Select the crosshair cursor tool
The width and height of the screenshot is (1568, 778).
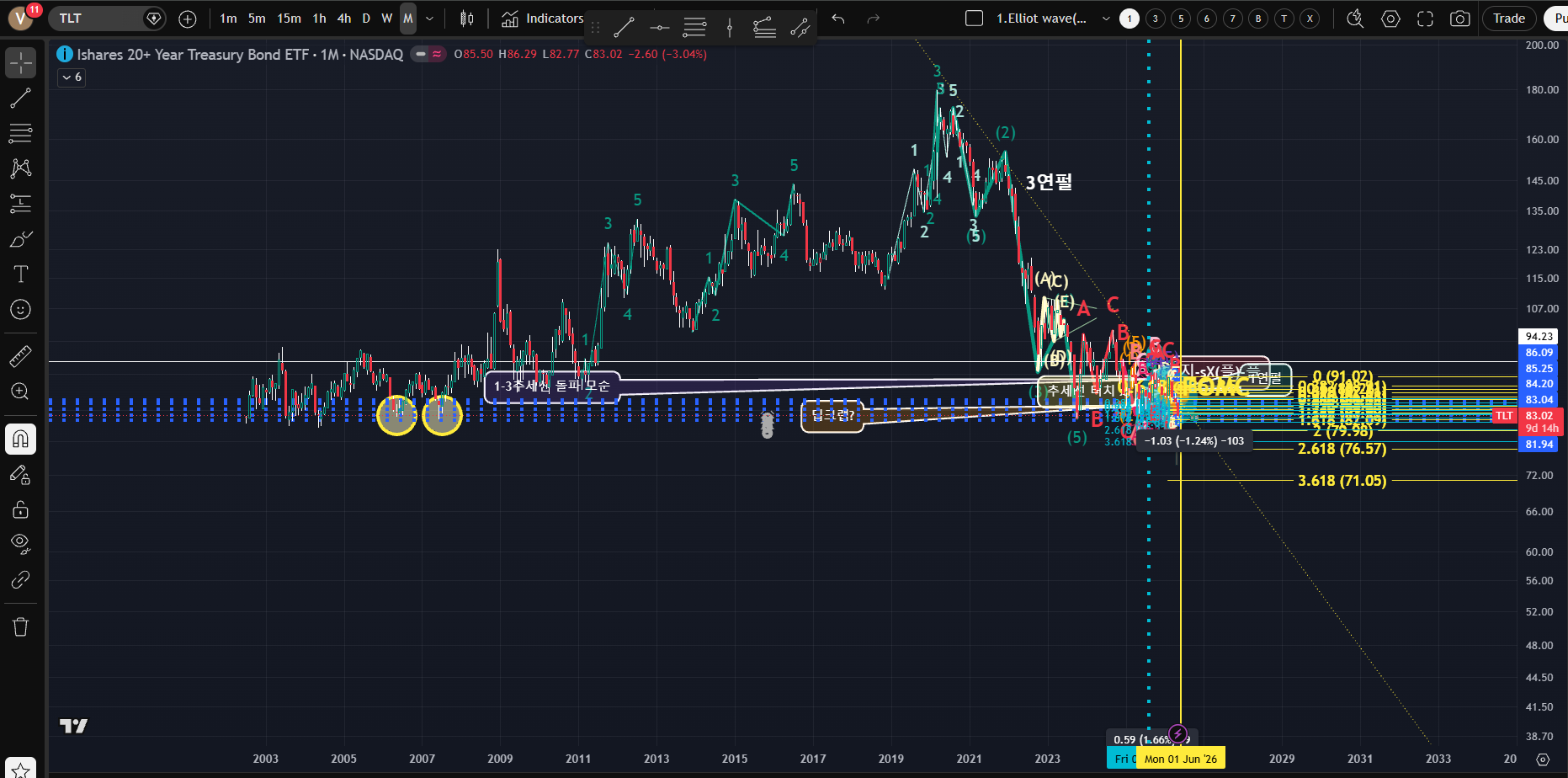(x=21, y=62)
